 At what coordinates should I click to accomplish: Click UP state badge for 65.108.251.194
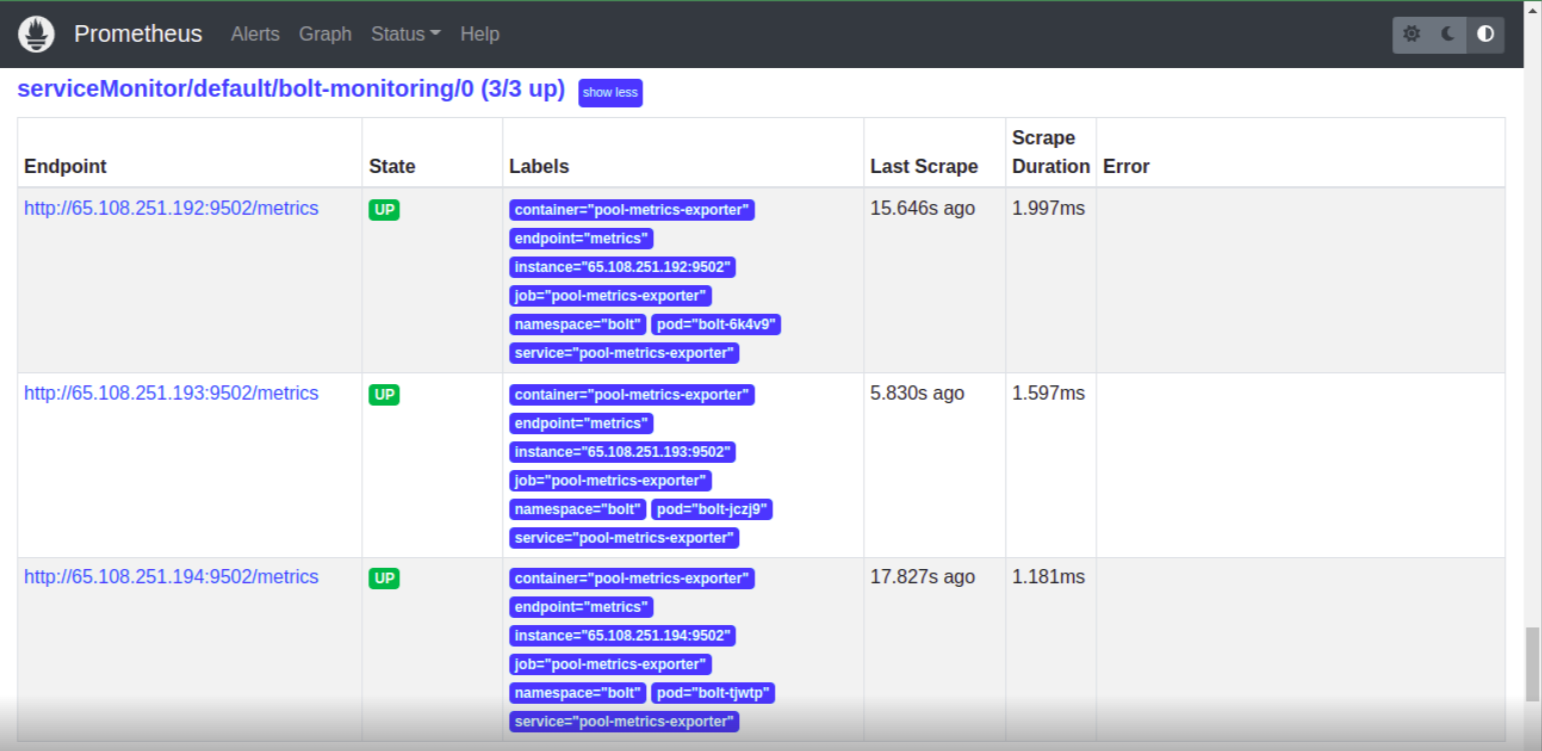pyautogui.click(x=384, y=579)
